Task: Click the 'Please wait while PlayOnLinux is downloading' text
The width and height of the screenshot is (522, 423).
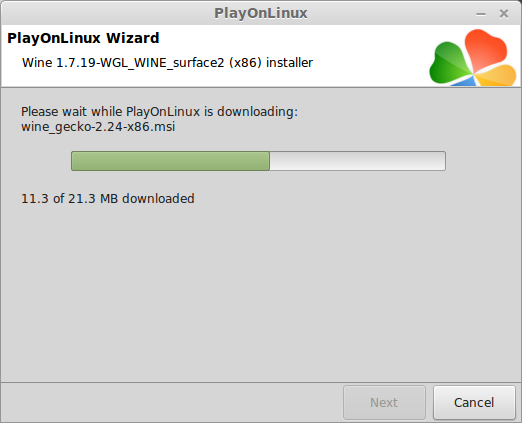Action: point(159,112)
